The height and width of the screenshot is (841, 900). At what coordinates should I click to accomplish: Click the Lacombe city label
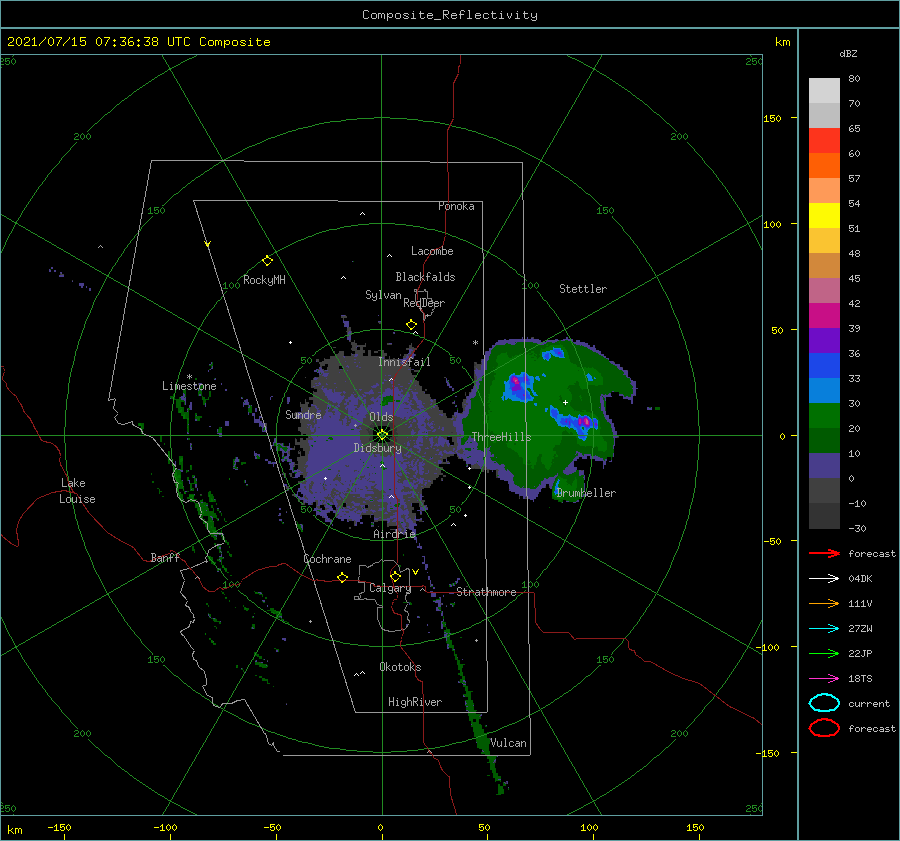pos(432,251)
